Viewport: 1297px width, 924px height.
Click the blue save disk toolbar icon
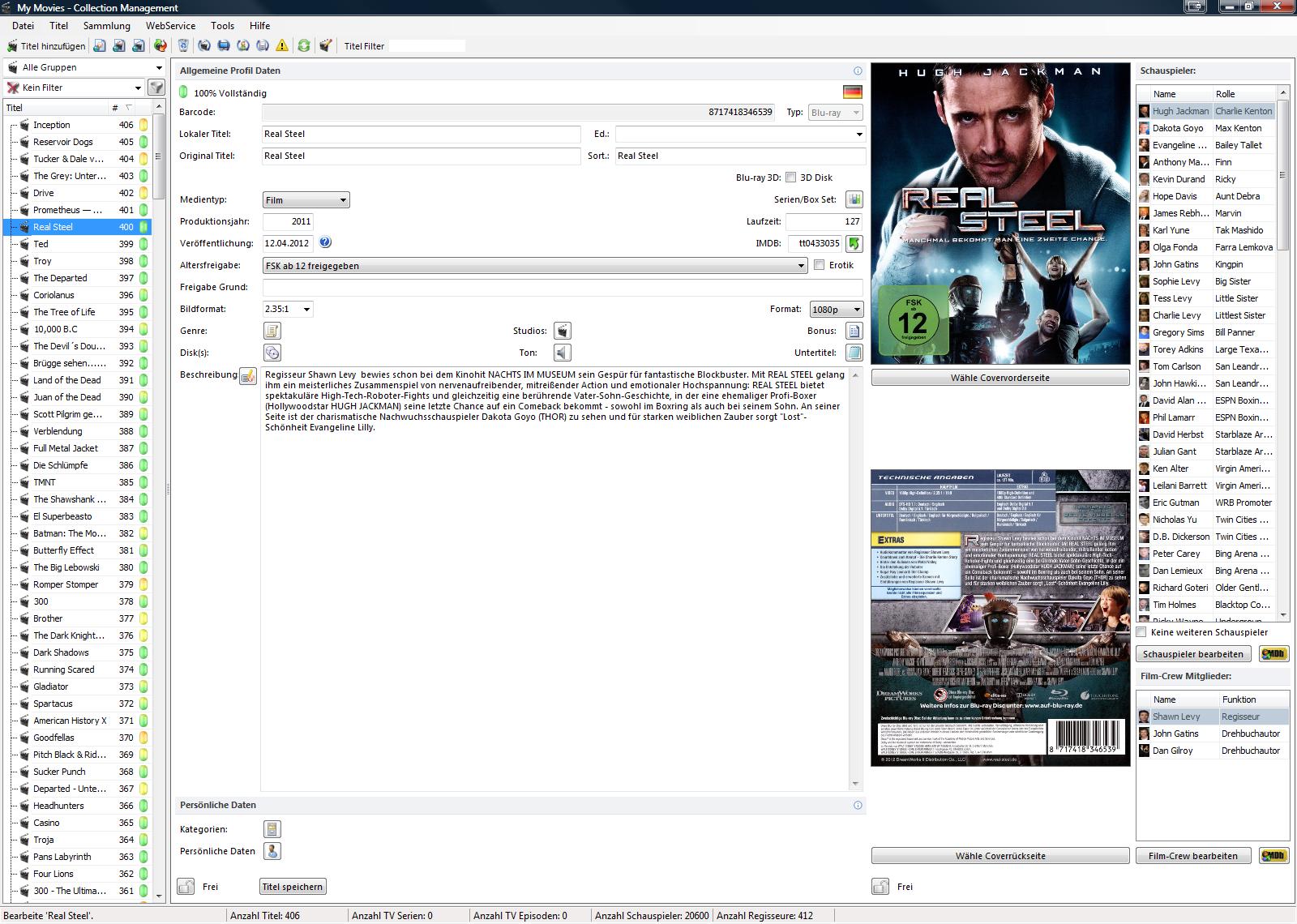[224, 46]
